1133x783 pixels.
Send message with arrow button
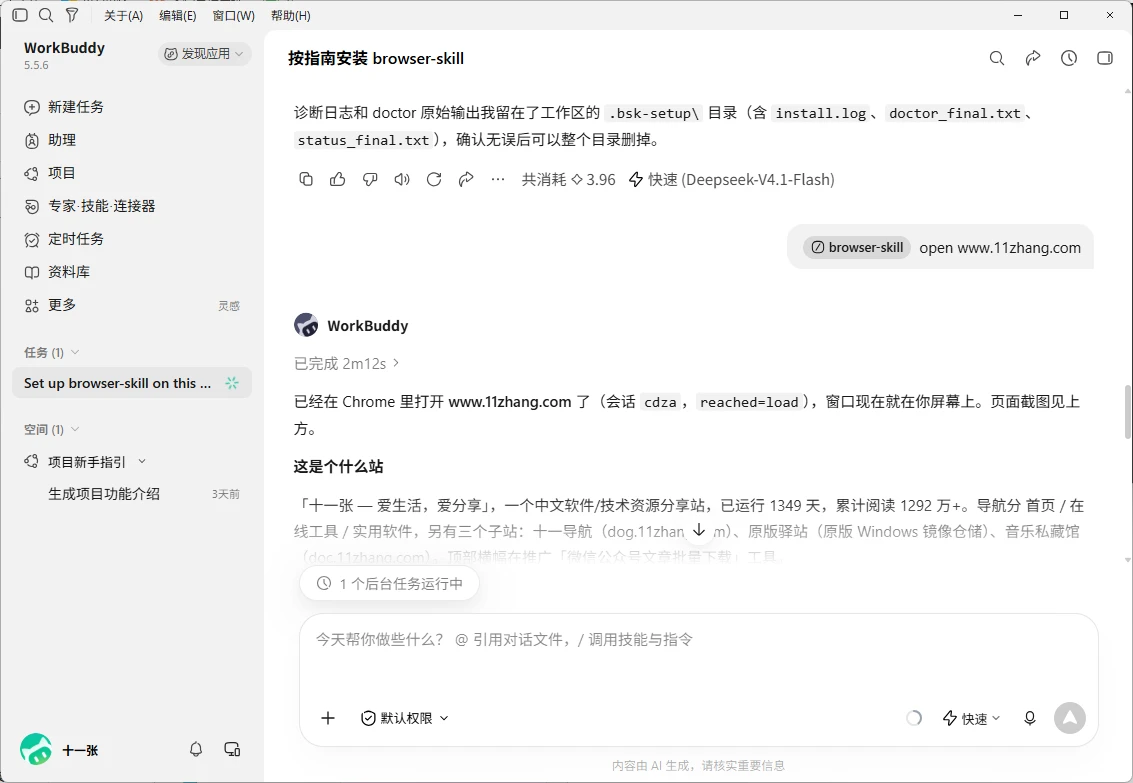point(1069,718)
